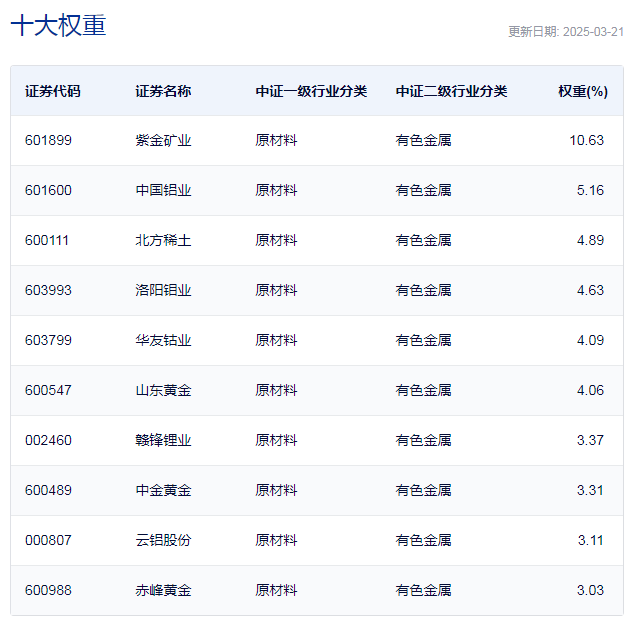Click stock code 603799

48,340
